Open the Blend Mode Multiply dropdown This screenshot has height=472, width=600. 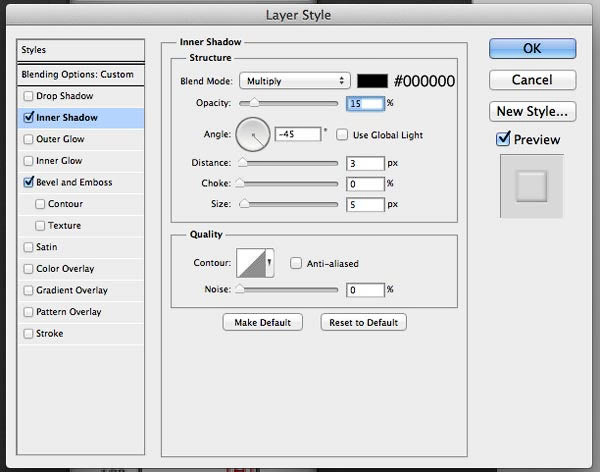295,81
